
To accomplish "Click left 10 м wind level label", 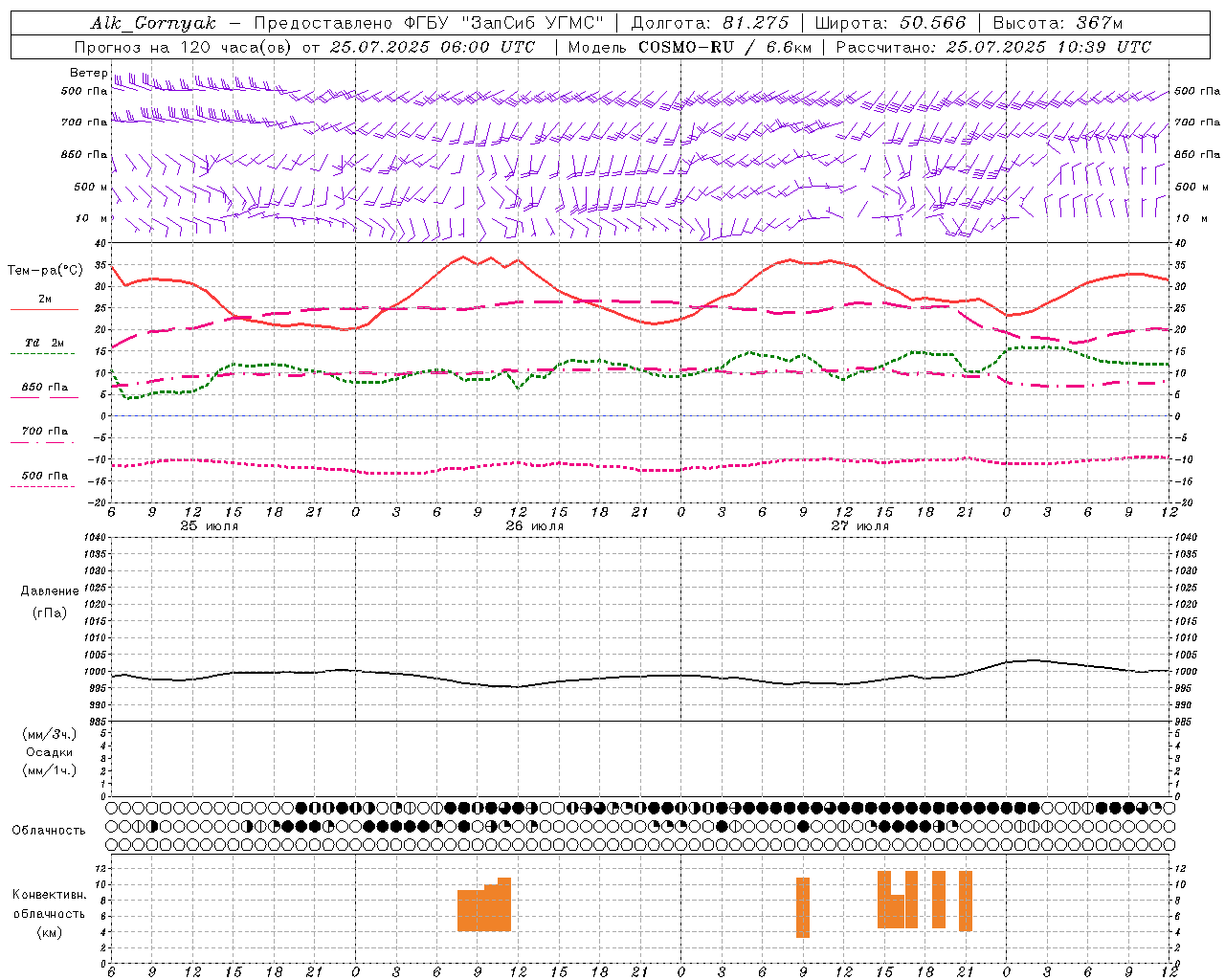I will coord(91,218).
